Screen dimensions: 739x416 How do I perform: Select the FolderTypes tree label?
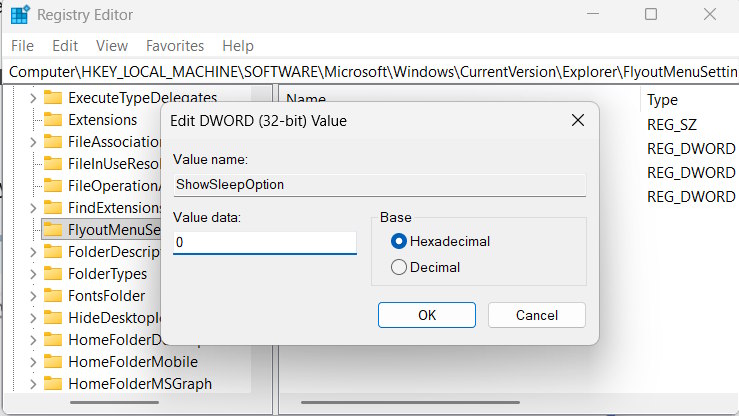(107, 274)
